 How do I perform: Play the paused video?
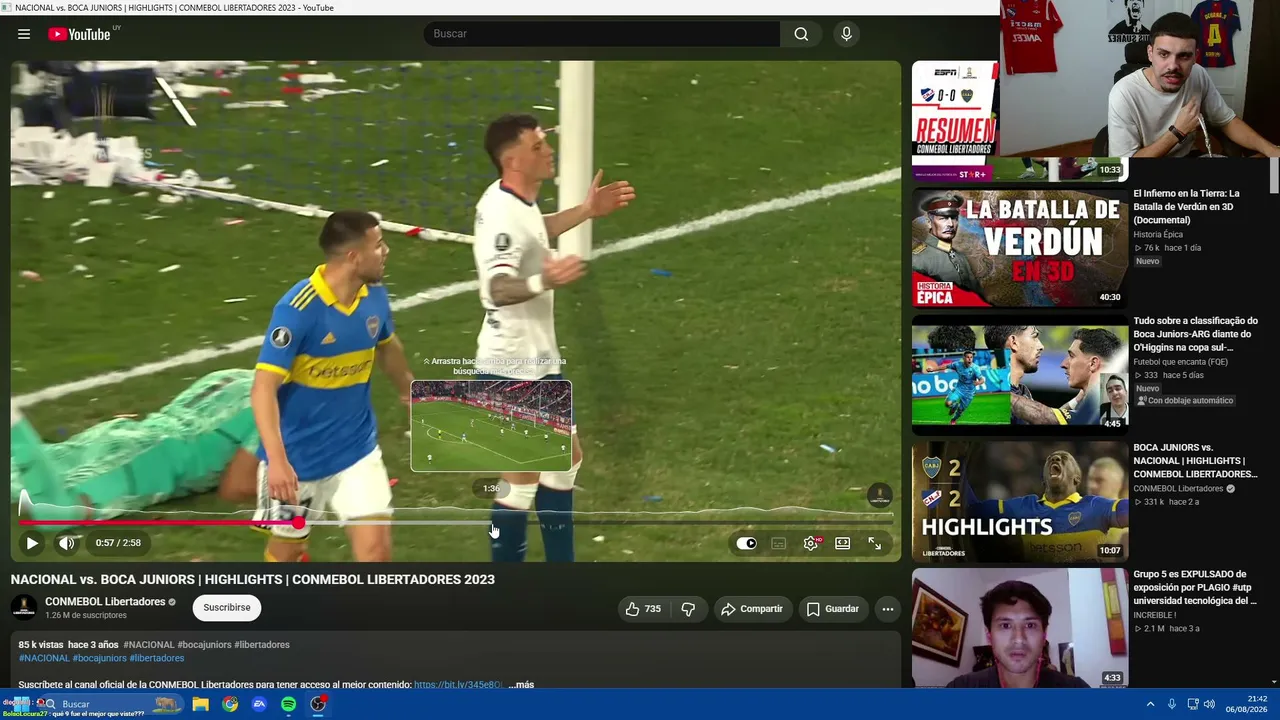[32, 543]
